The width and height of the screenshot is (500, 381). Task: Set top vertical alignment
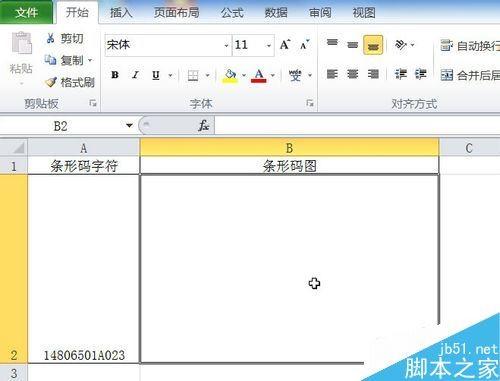pyautogui.click(x=332, y=43)
